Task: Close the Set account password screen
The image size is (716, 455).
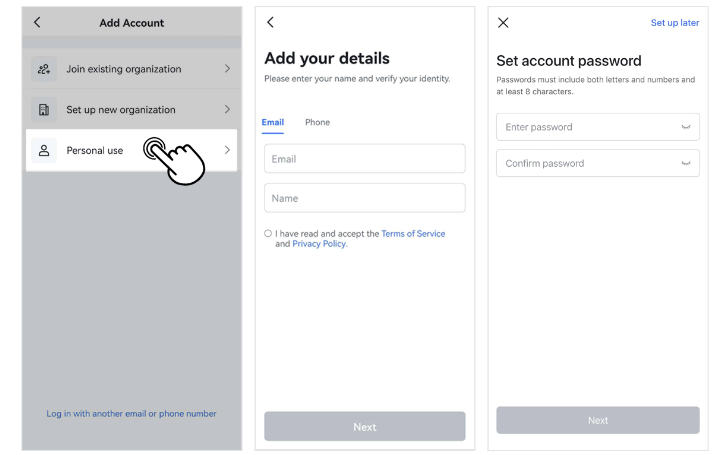Action: click(503, 22)
